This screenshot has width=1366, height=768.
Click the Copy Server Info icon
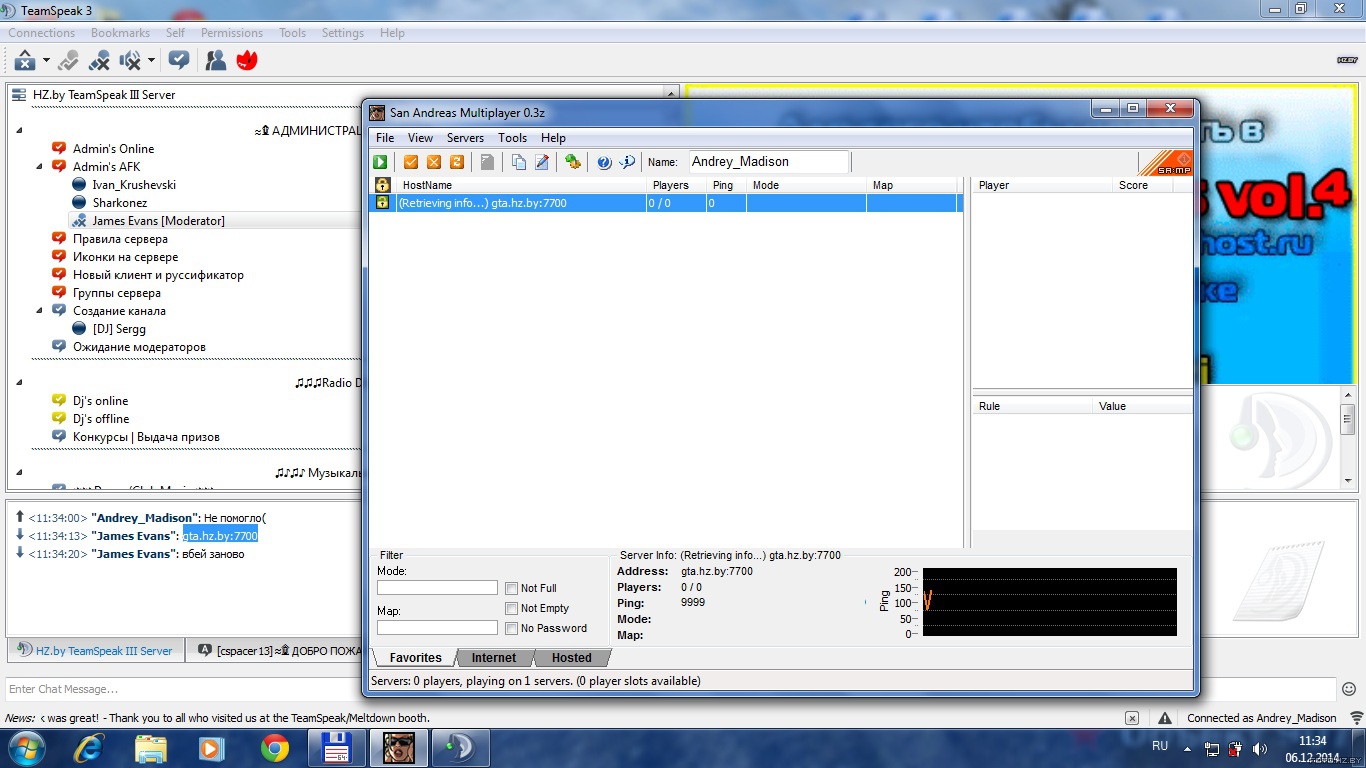[518, 162]
